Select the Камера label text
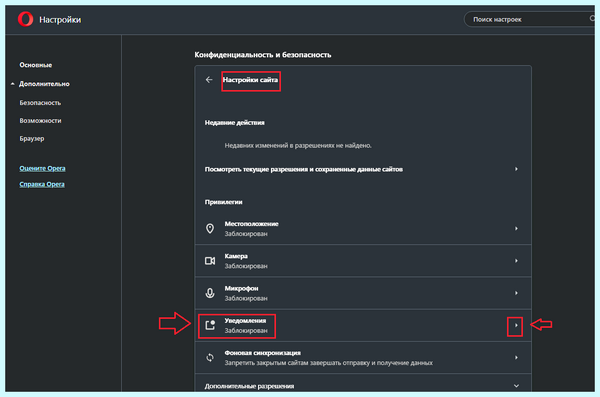Screen dimensions: 600x397 click(x=236, y=256)
